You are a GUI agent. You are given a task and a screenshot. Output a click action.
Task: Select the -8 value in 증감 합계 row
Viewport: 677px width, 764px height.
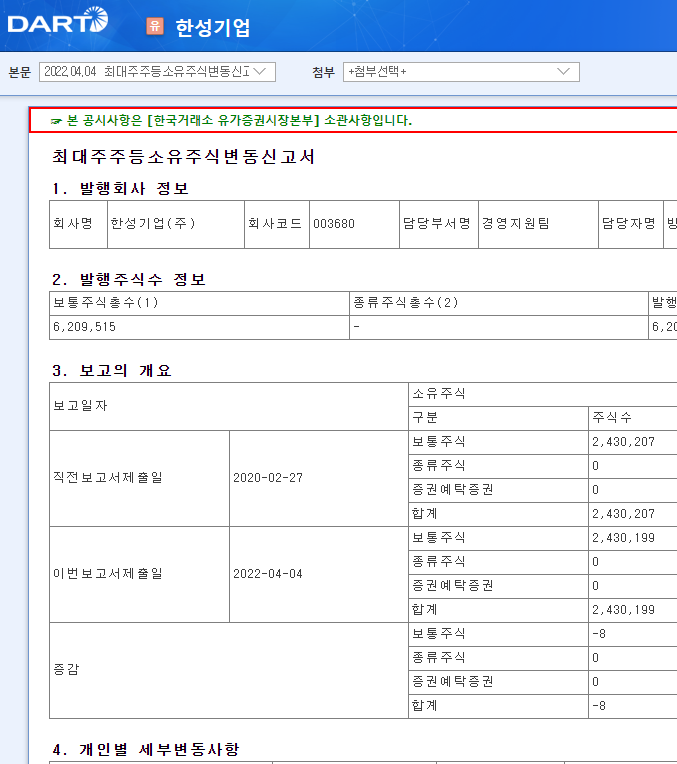(x=599, y=706)
